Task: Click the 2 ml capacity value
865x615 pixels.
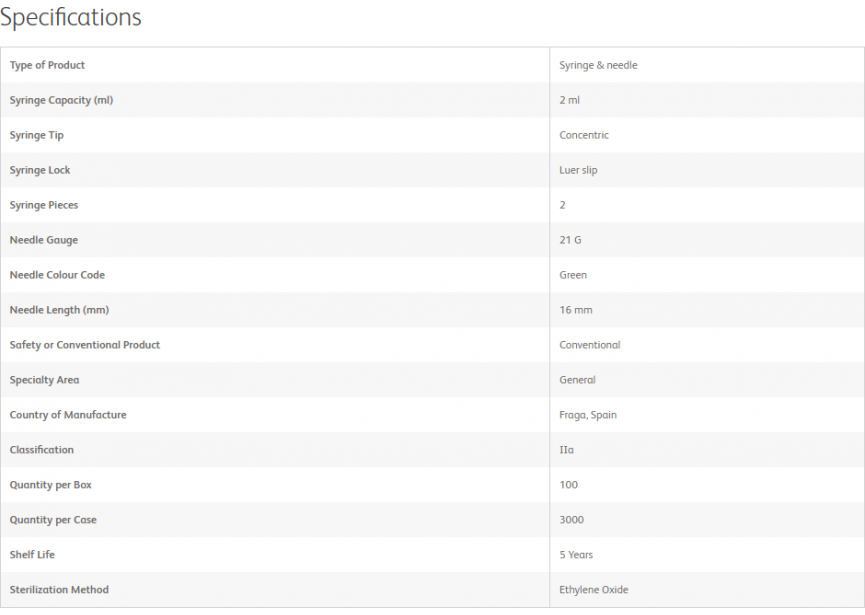Action: (x=569, y=100)
